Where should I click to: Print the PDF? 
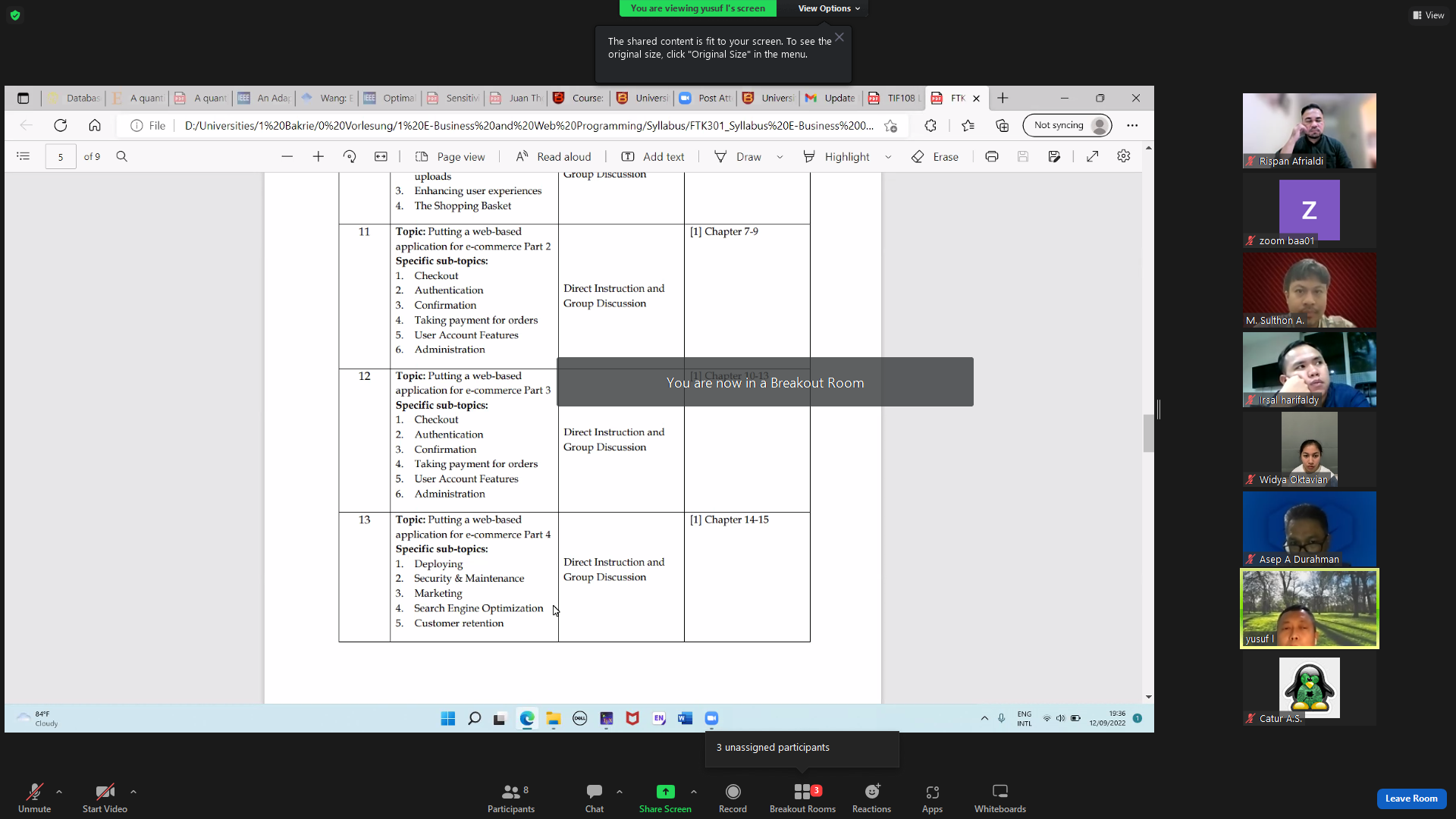(992, 156)
